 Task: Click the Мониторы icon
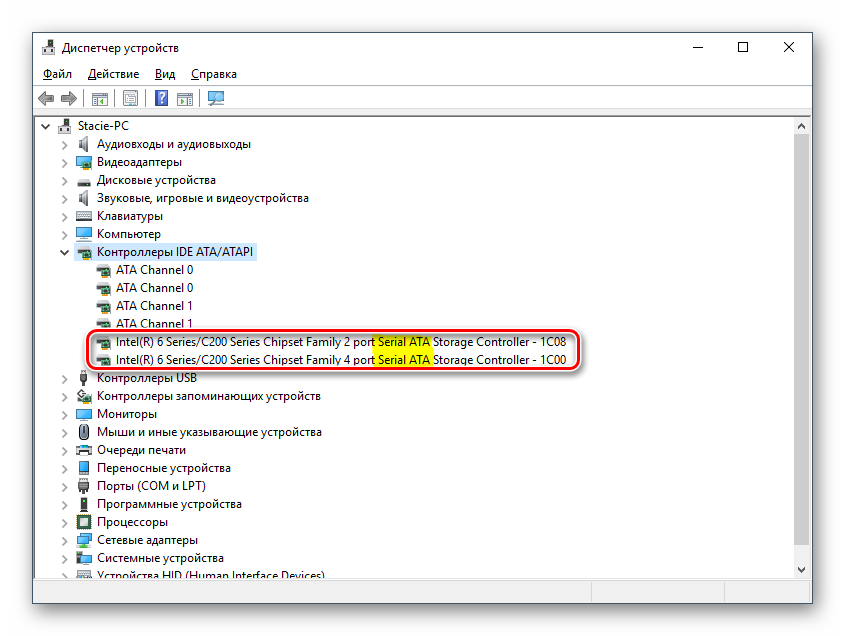[x=84, y=414]
